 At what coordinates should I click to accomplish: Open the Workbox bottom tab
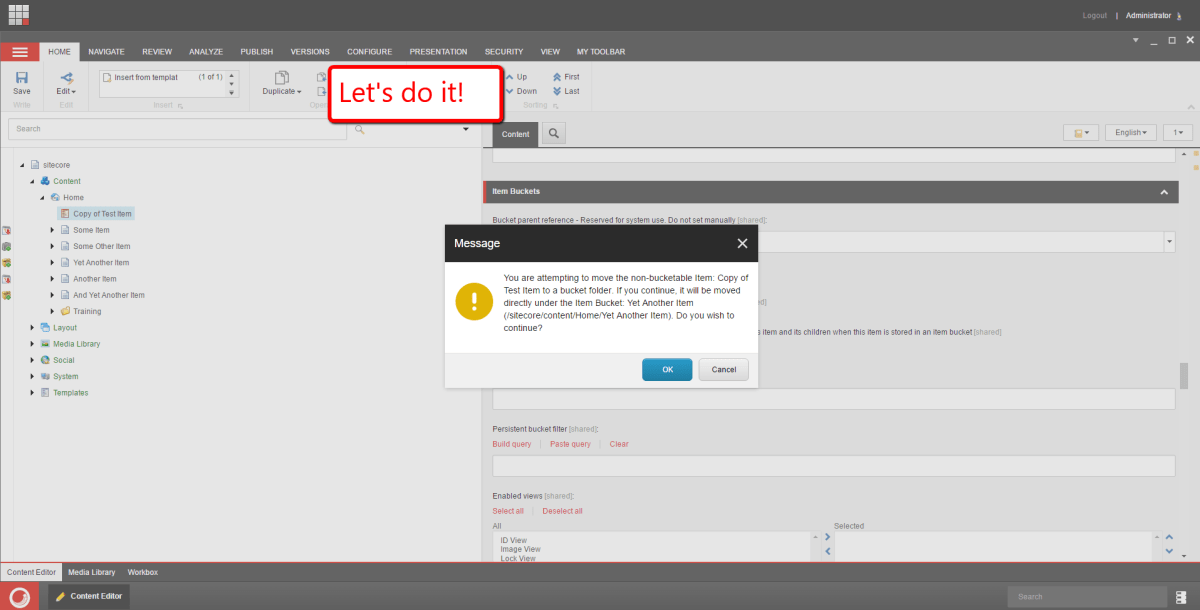[142, 572]
